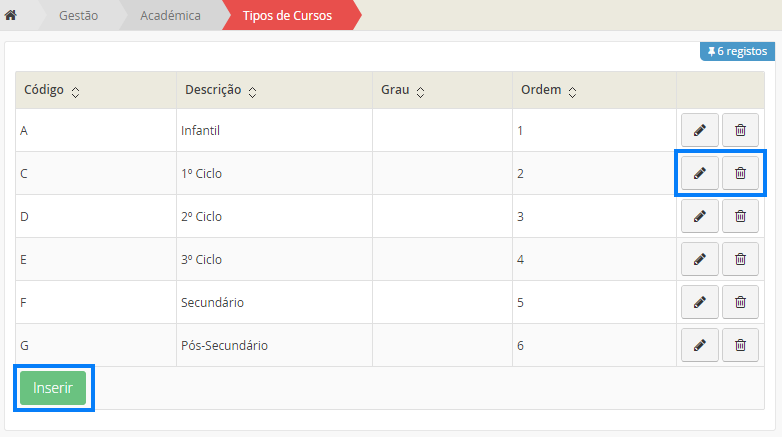Click the home icon in breadcrumb
The height and width of the screenshot is (437, 782).
click(x=11, y=15)
